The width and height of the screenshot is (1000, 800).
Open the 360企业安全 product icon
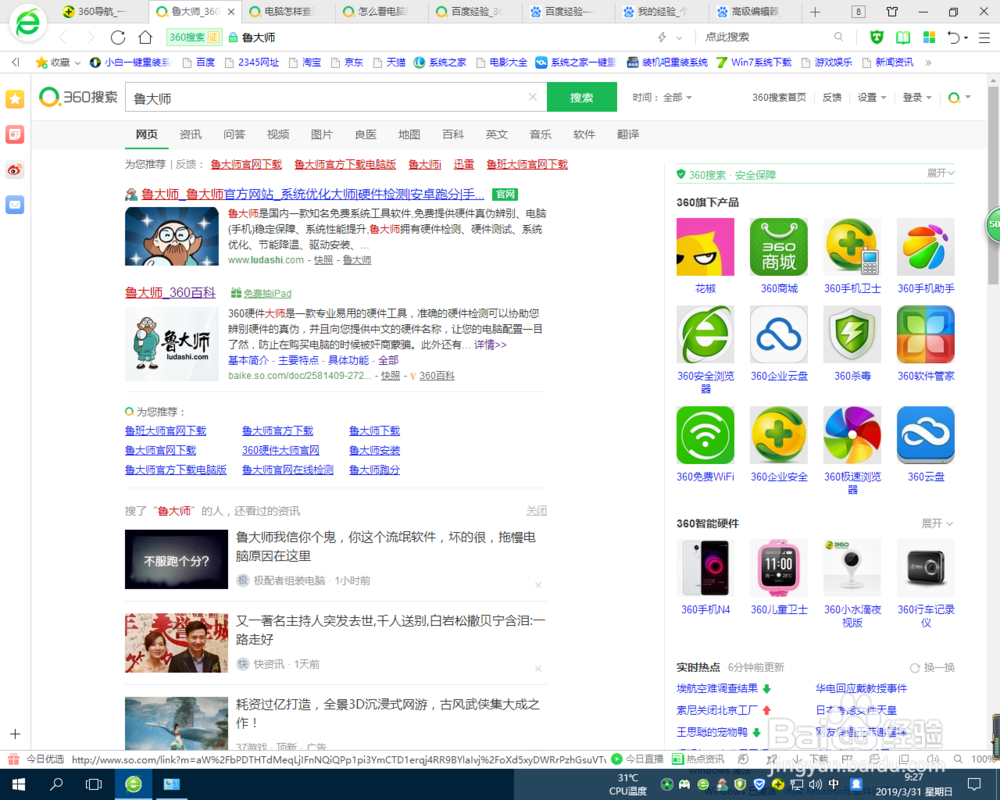779,435
